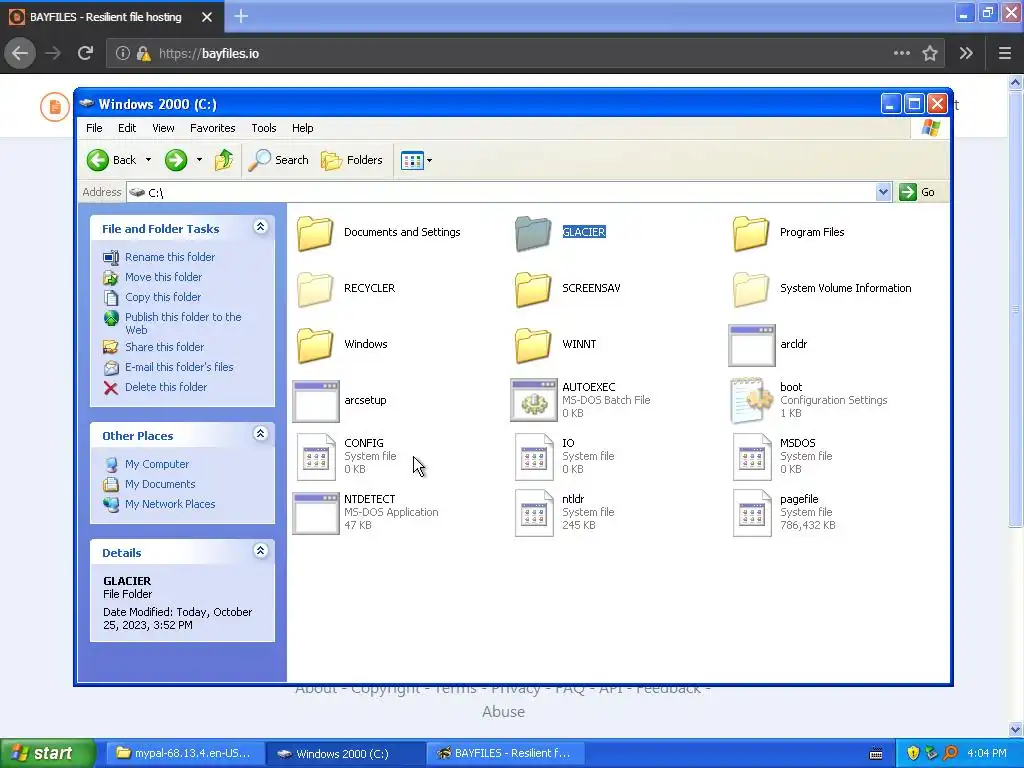The height and width of the screenshot is (768, 1024).
Task: Open the Edit menu
Action: tap(127, 128)
